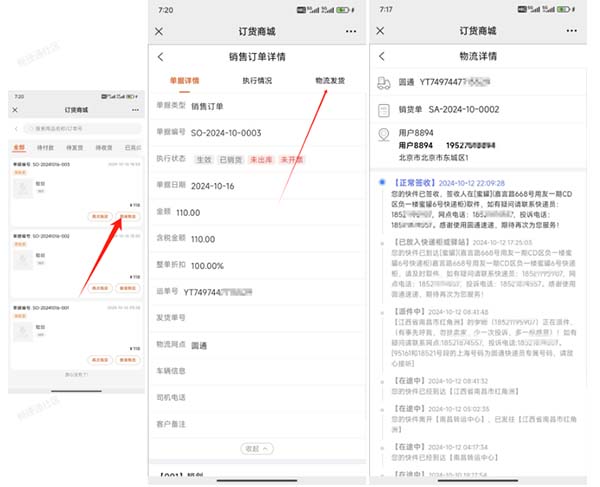Open the three-dot menu on the 销售订单详情 screen

point(350,29)
